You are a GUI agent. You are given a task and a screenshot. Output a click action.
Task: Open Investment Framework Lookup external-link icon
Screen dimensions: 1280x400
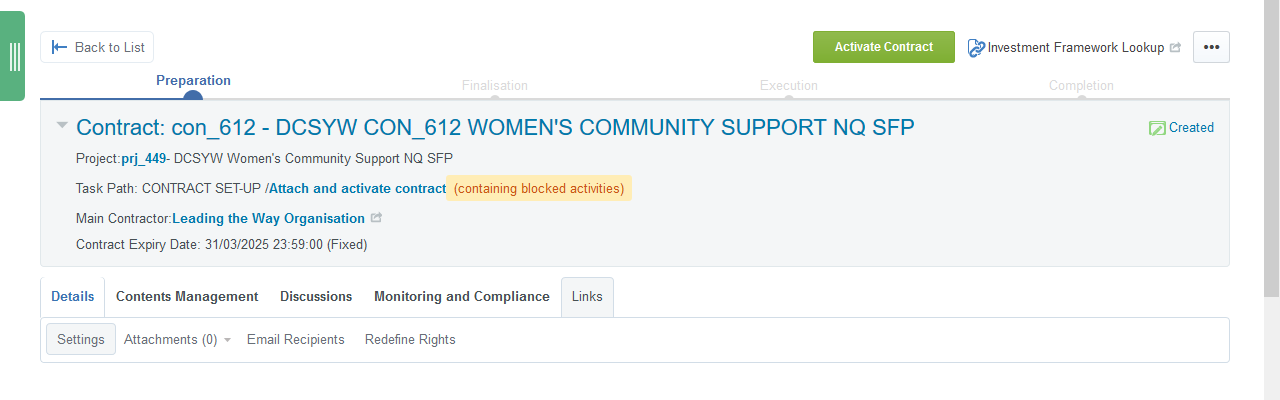coord(1175,47)
